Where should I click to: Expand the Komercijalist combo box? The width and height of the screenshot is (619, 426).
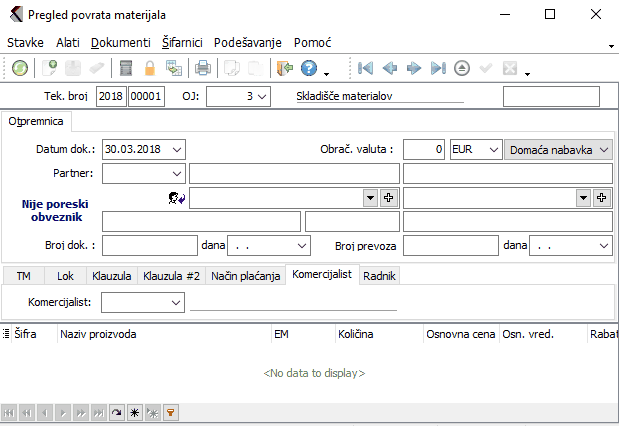(176, 300)
